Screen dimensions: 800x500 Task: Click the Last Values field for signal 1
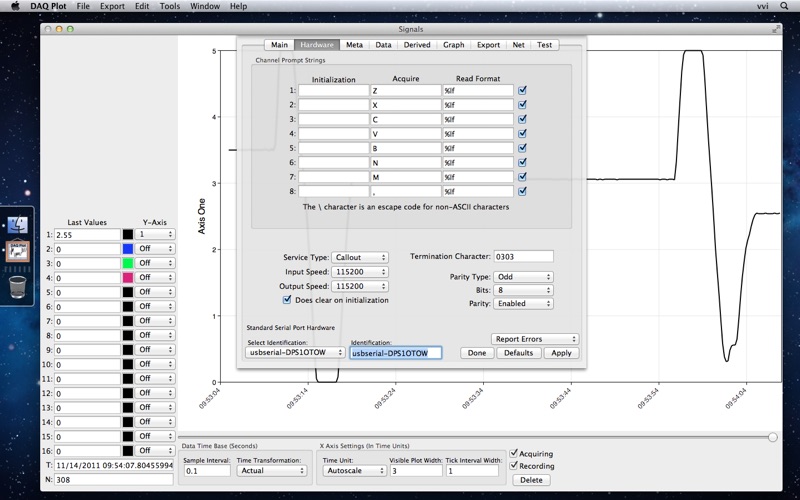87,235
